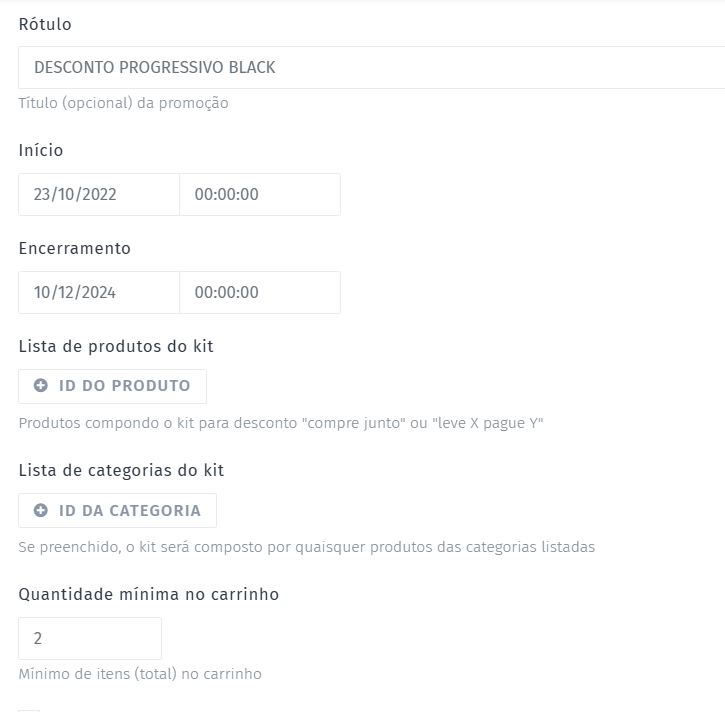Open the Encerramento date field 10/12/2024
The height and width of the screenshot is (712, 725).
click(x=98, y=293)
